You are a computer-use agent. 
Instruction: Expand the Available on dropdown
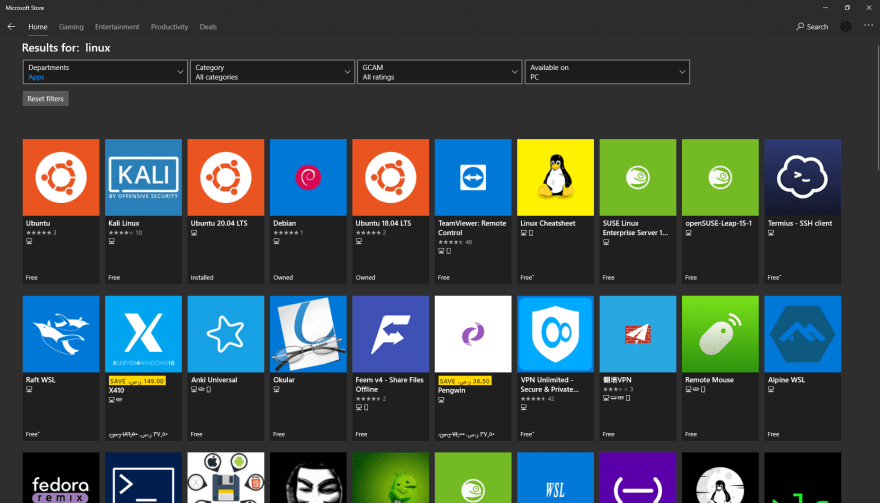(x=607, y=72)
